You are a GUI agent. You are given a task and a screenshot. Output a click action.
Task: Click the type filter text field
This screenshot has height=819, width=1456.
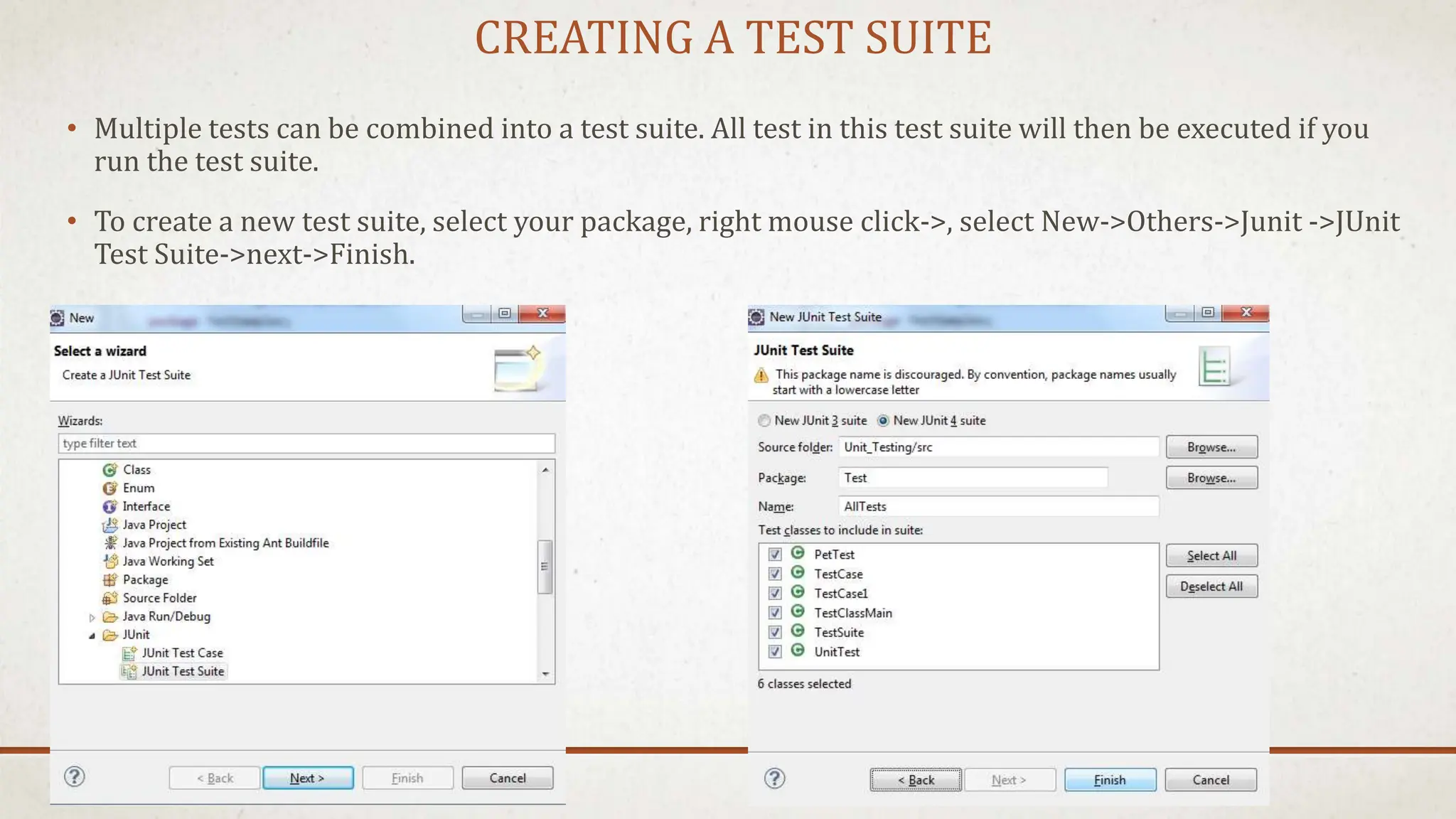pos(306,444)
